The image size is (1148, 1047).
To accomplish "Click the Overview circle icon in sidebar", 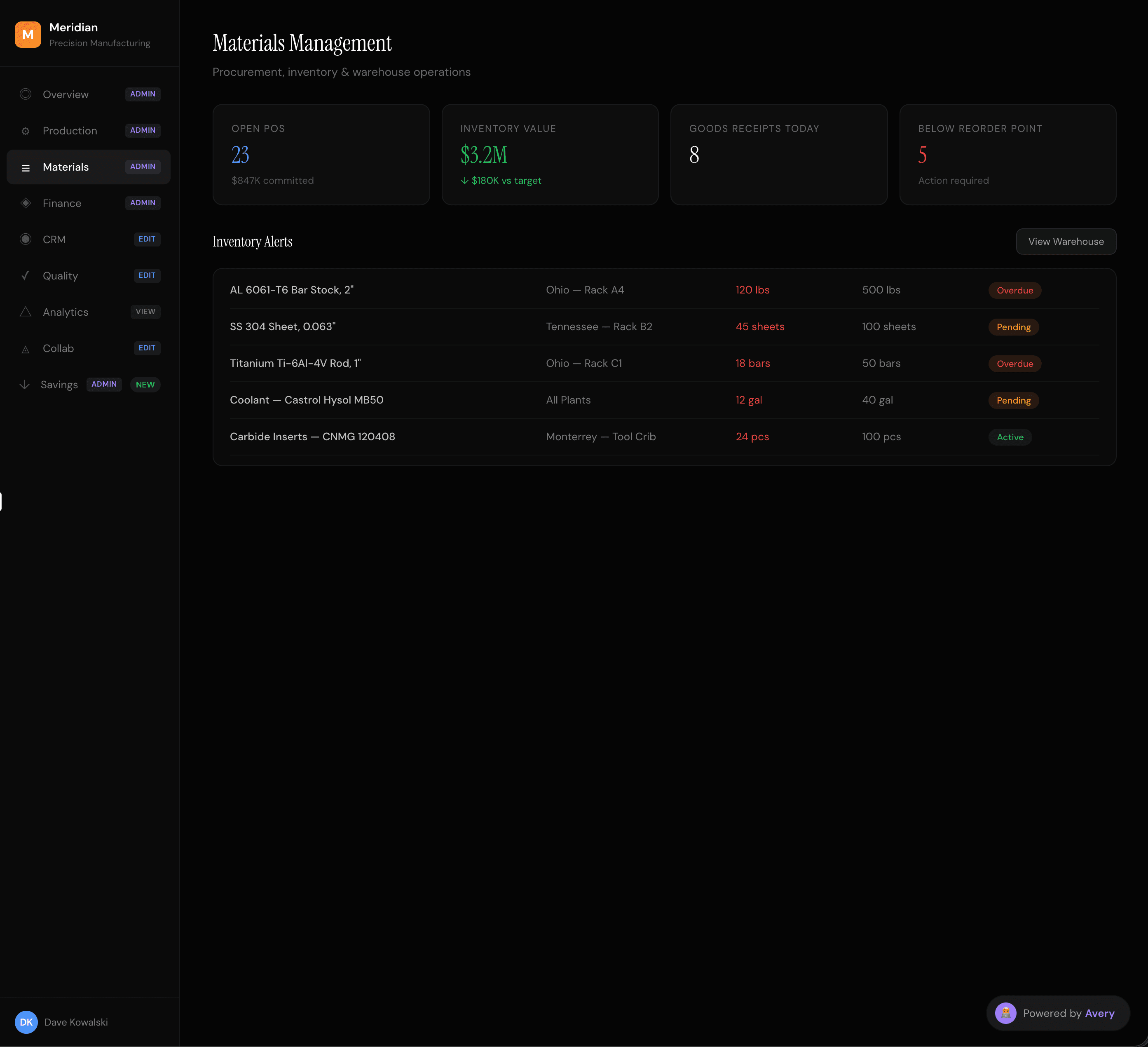I will [x=26, y=94].
